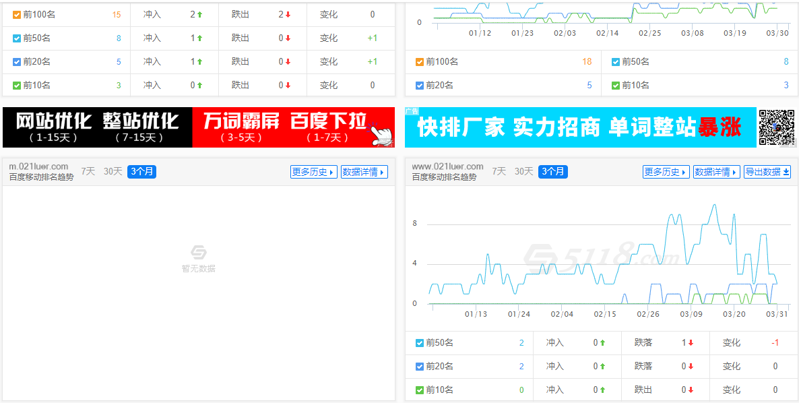Uncheck orange 前100名 checkbox showing value 15
799x403 pixels.
pyautogui.click(x=17, y=15)
